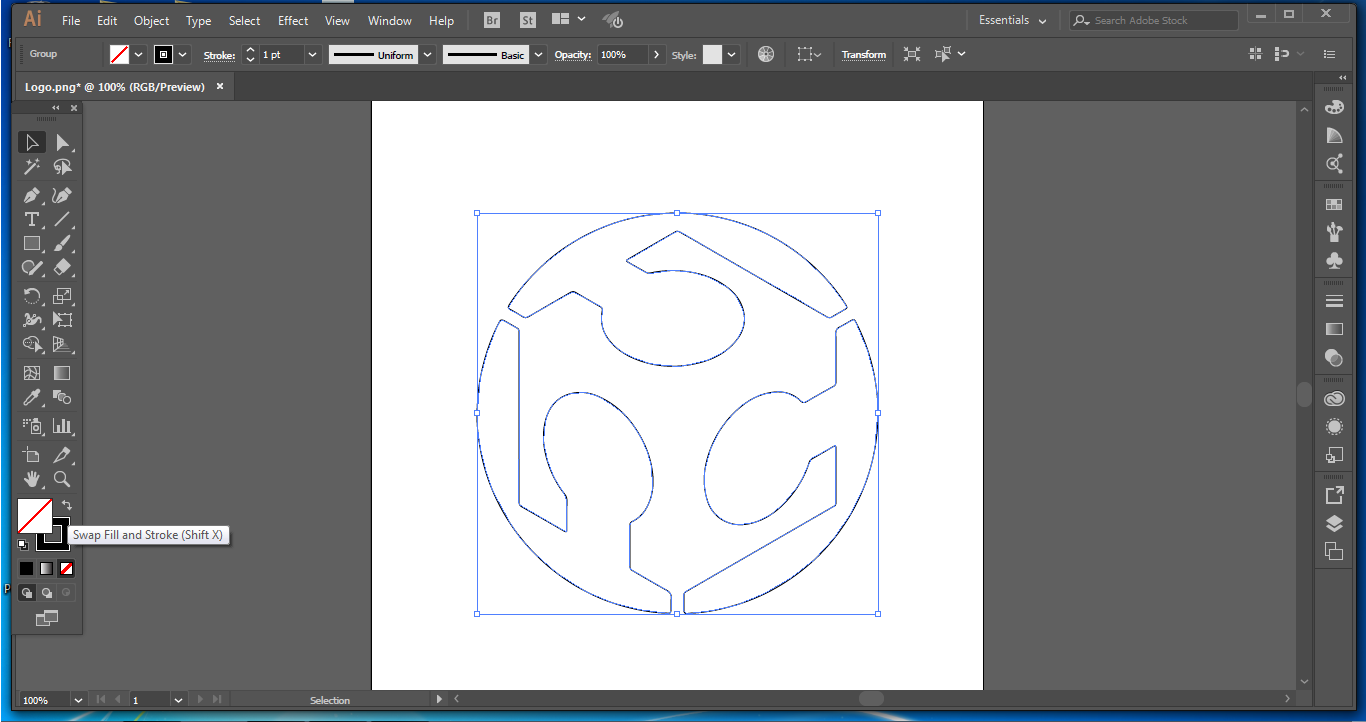Choose the Magic Wand tool
The width and height of the screenshot is (1366, 722).
pyautogui.click(x=32, y=167)
